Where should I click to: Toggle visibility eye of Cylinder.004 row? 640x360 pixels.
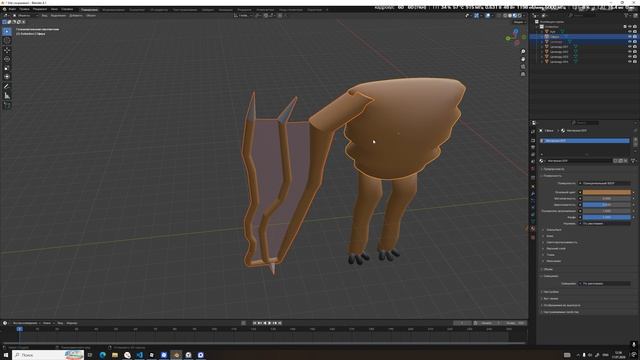tap(630, 62)
